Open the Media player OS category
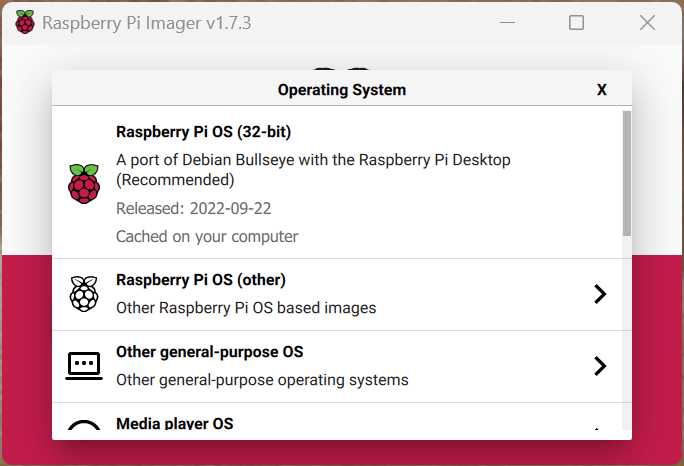The height and width of the screenshot is (466, 684). click(337, 417)
